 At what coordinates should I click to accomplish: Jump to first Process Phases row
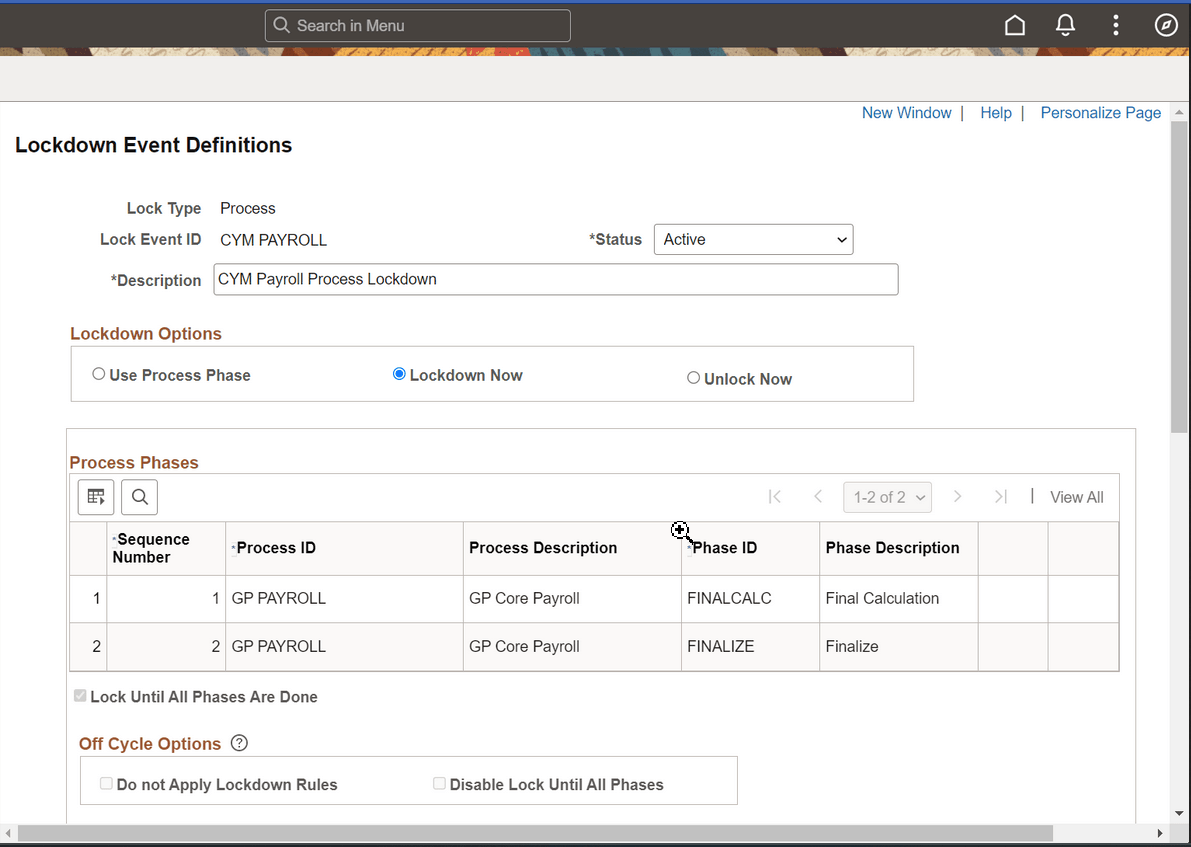coord(774,496)
